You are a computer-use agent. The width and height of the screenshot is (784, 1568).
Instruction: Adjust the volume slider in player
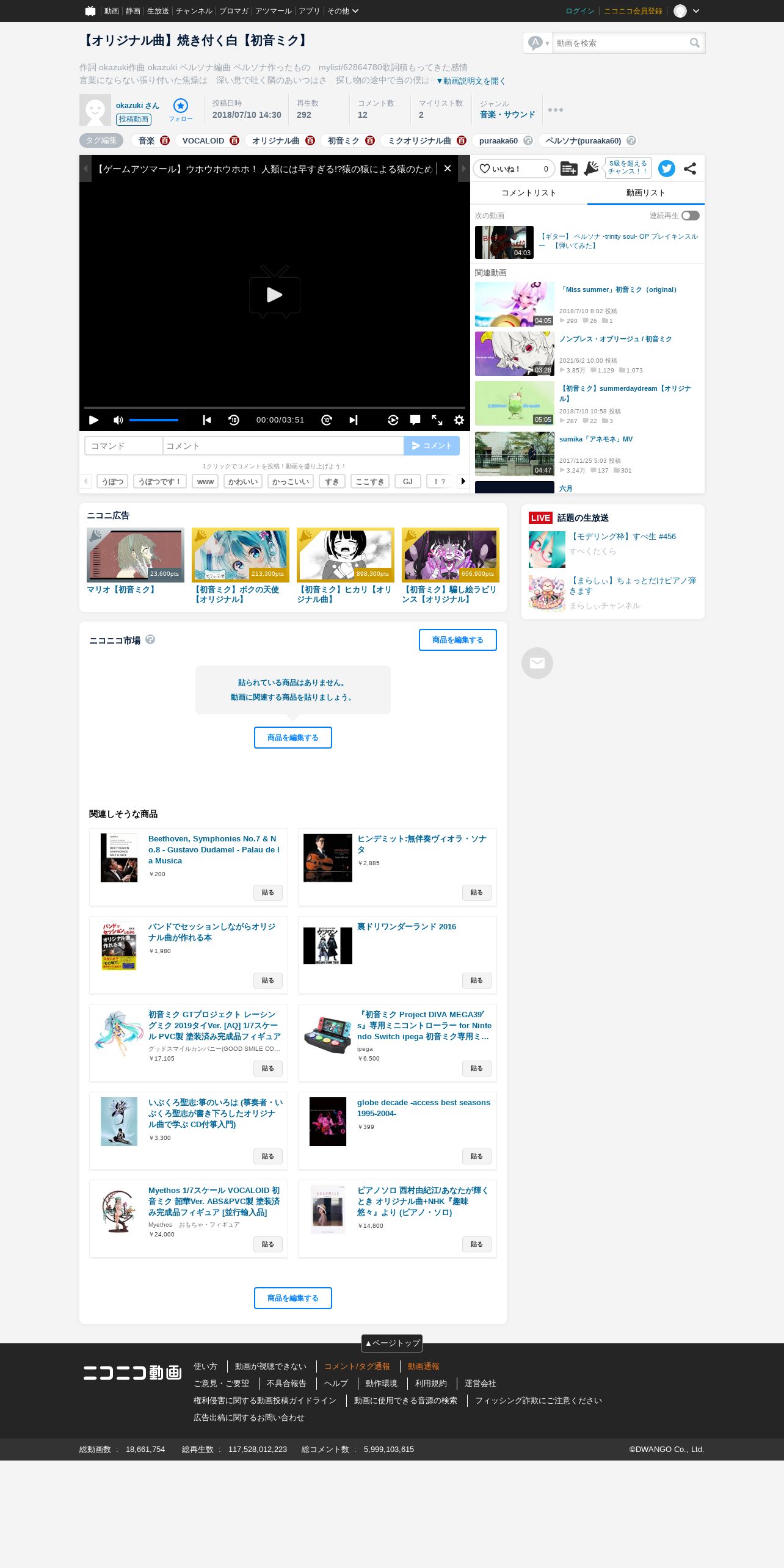[x=154, y=420]
